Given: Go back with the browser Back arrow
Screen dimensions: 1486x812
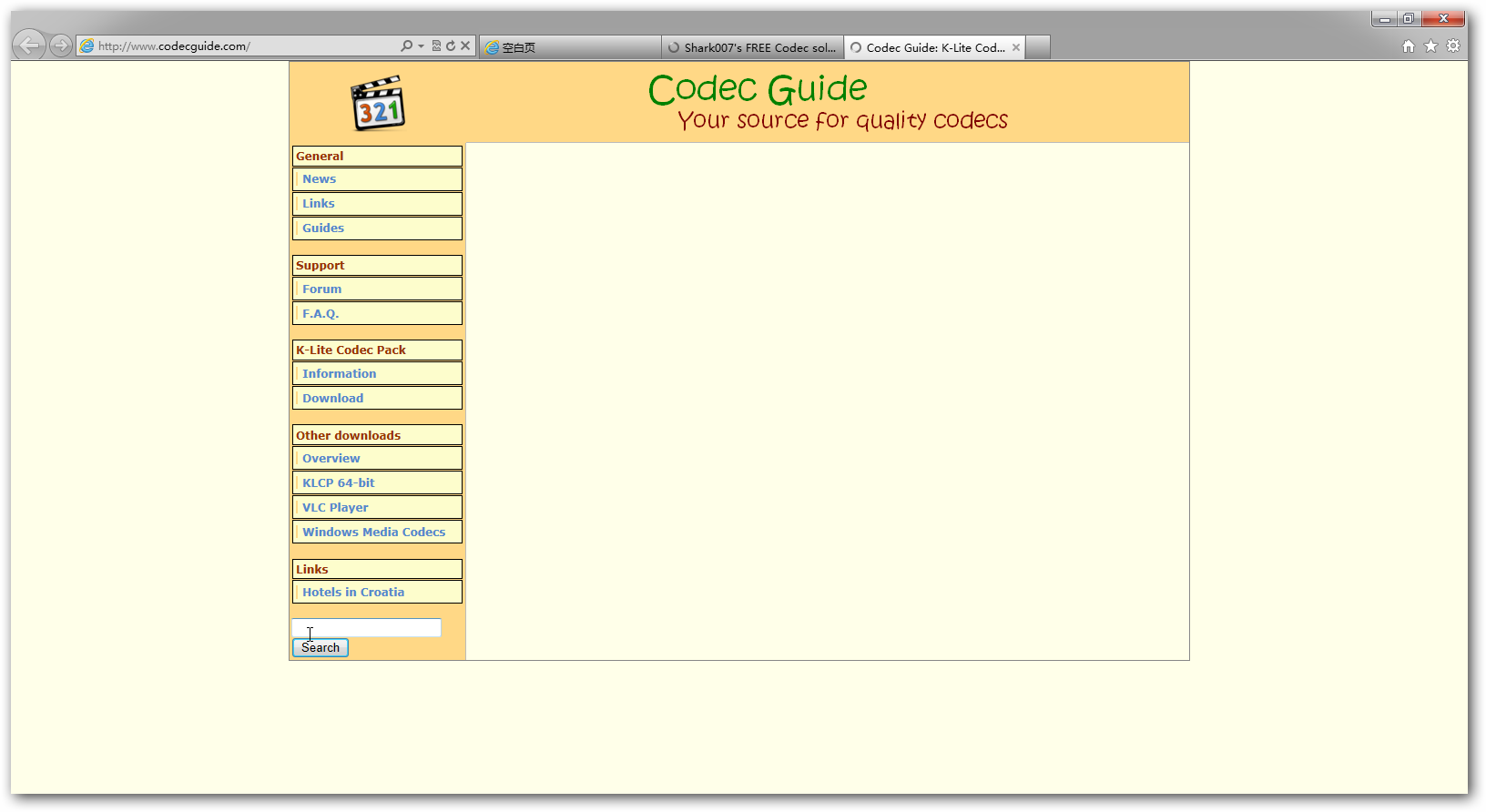Looking at the screenshot, I should [x=29, y=45].
